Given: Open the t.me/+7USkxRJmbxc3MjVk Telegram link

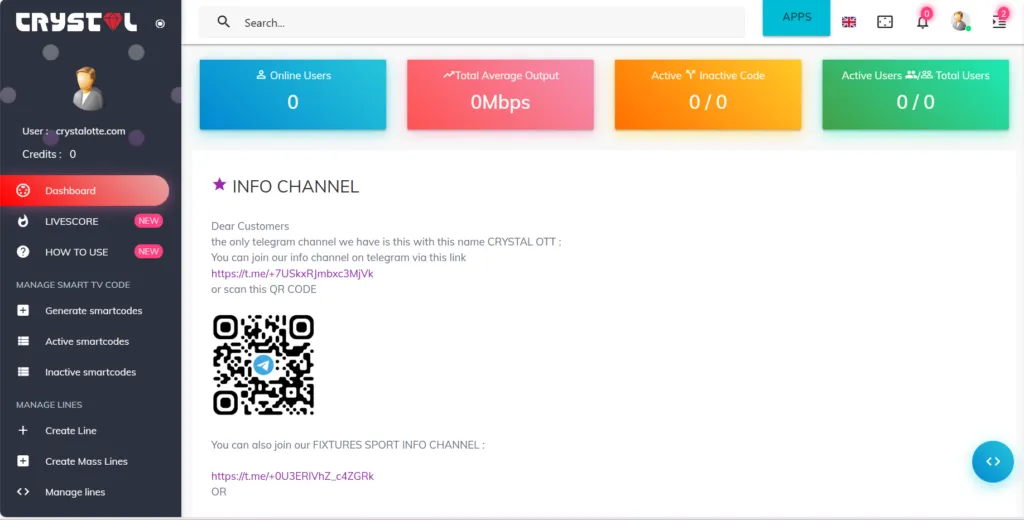Looking at the screenshot, I should point(292,274).
